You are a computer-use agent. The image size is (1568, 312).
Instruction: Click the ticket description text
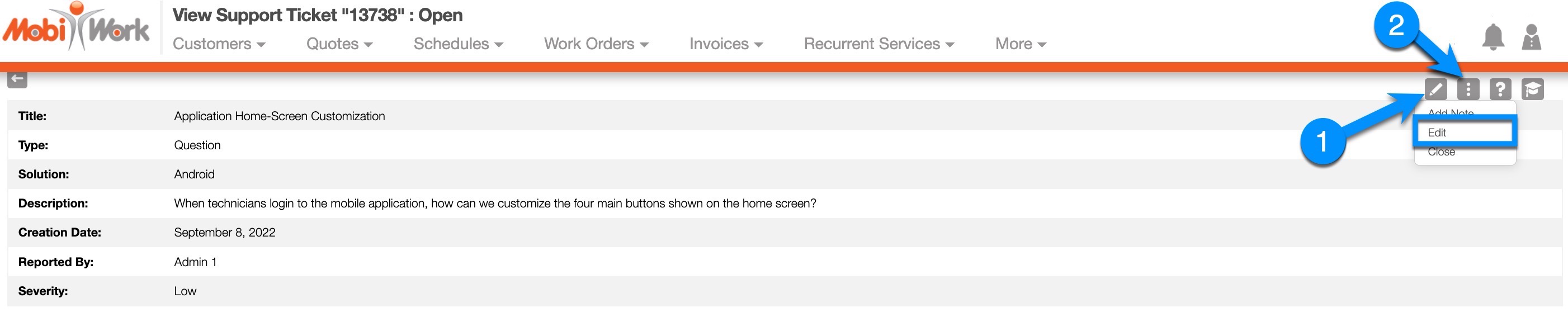point(494,203)
